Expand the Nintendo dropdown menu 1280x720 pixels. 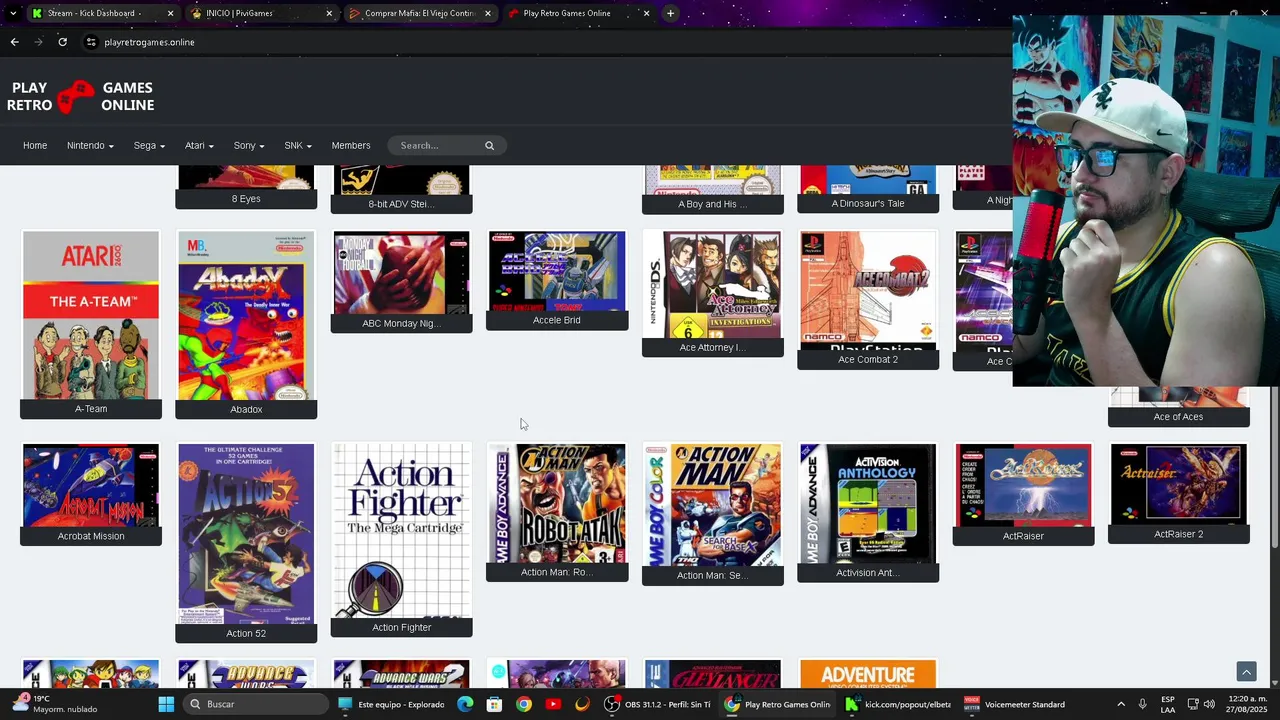90,146
